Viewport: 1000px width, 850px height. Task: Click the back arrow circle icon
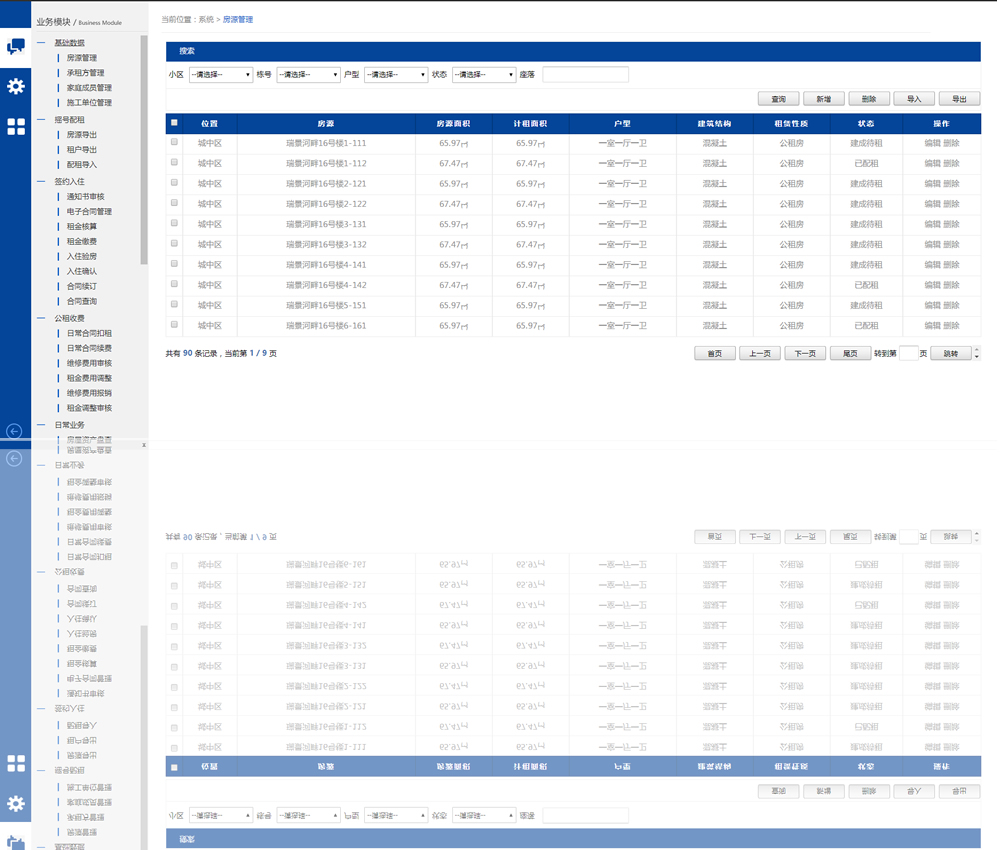(x=14, y=431)
